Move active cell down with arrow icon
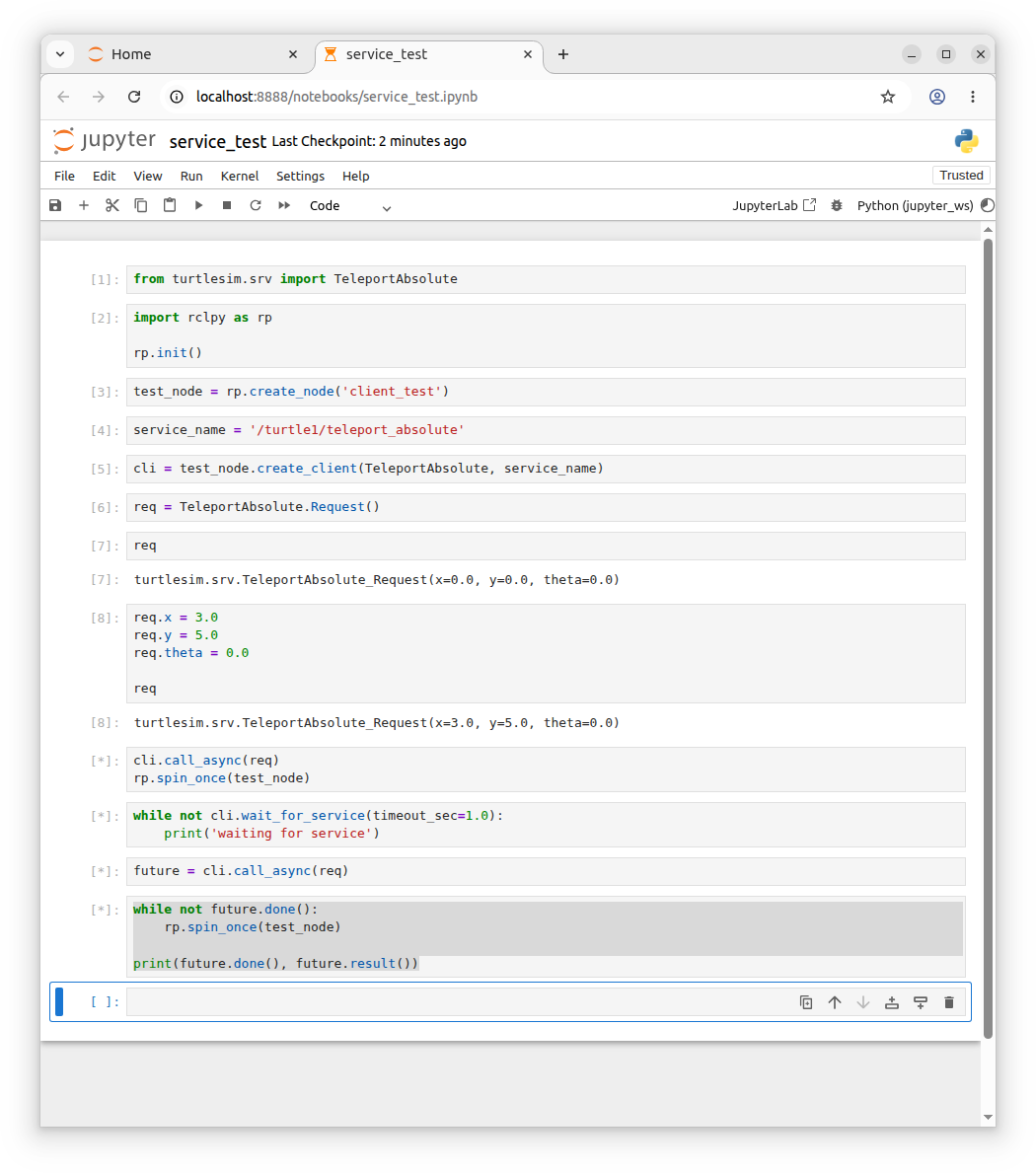This screenshot has width=1036, height=1173. 863,1002
